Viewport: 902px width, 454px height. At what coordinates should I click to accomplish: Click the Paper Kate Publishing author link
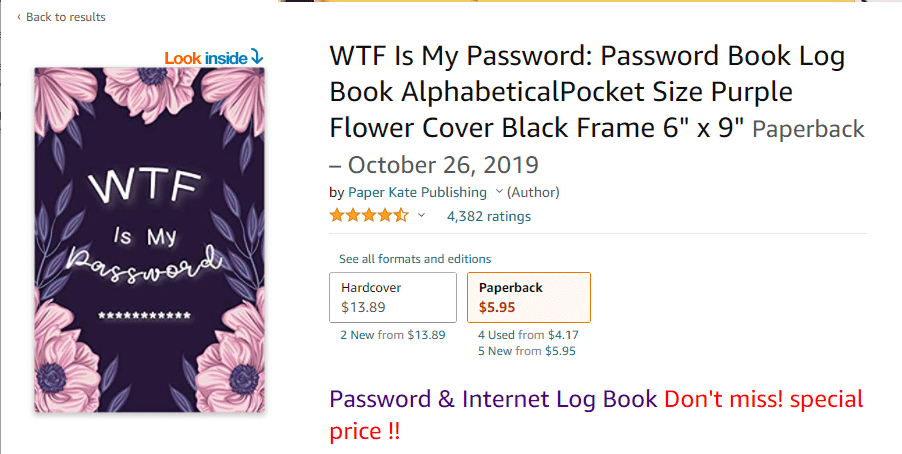coord(417,192)
